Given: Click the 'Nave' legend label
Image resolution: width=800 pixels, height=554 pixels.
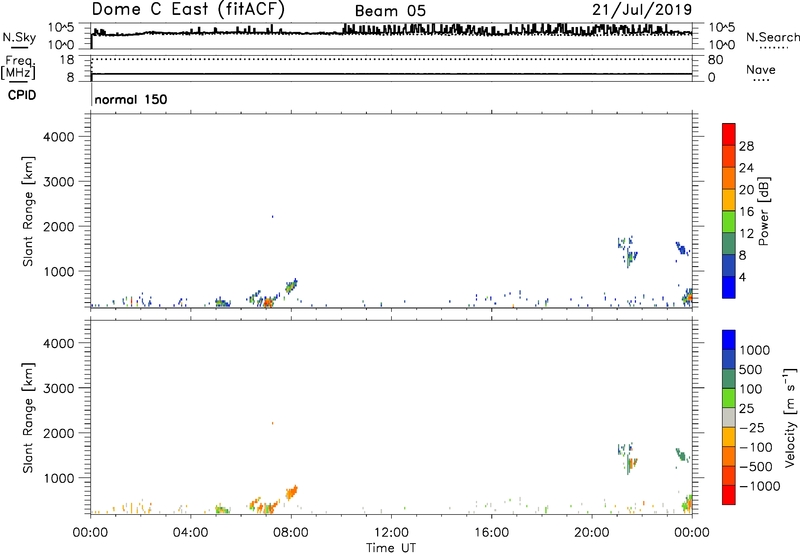Looking at the screenshot, I should click(760, 70).
